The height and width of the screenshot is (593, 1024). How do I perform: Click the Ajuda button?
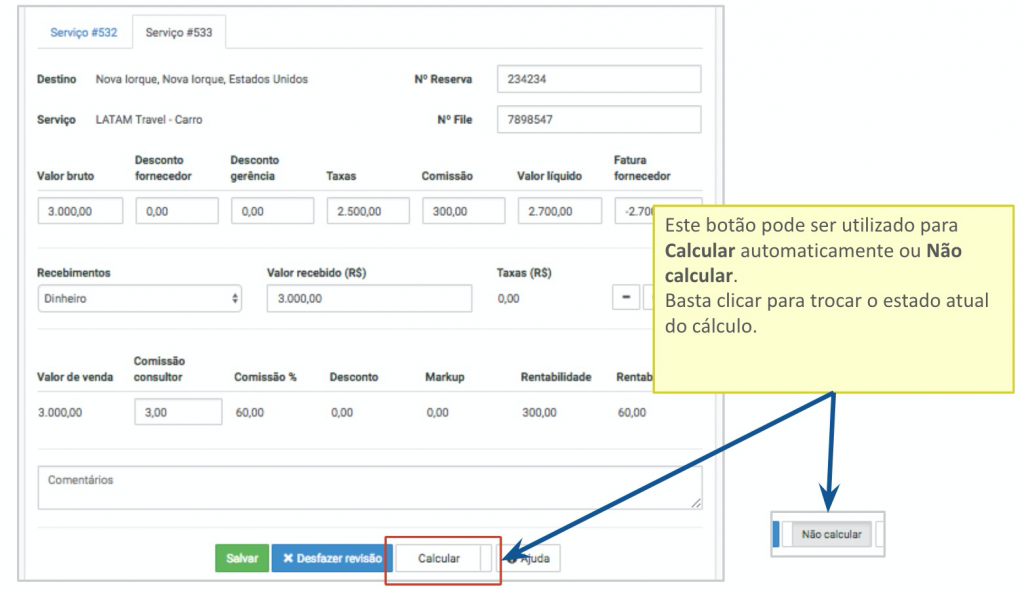tap(530, 558)
